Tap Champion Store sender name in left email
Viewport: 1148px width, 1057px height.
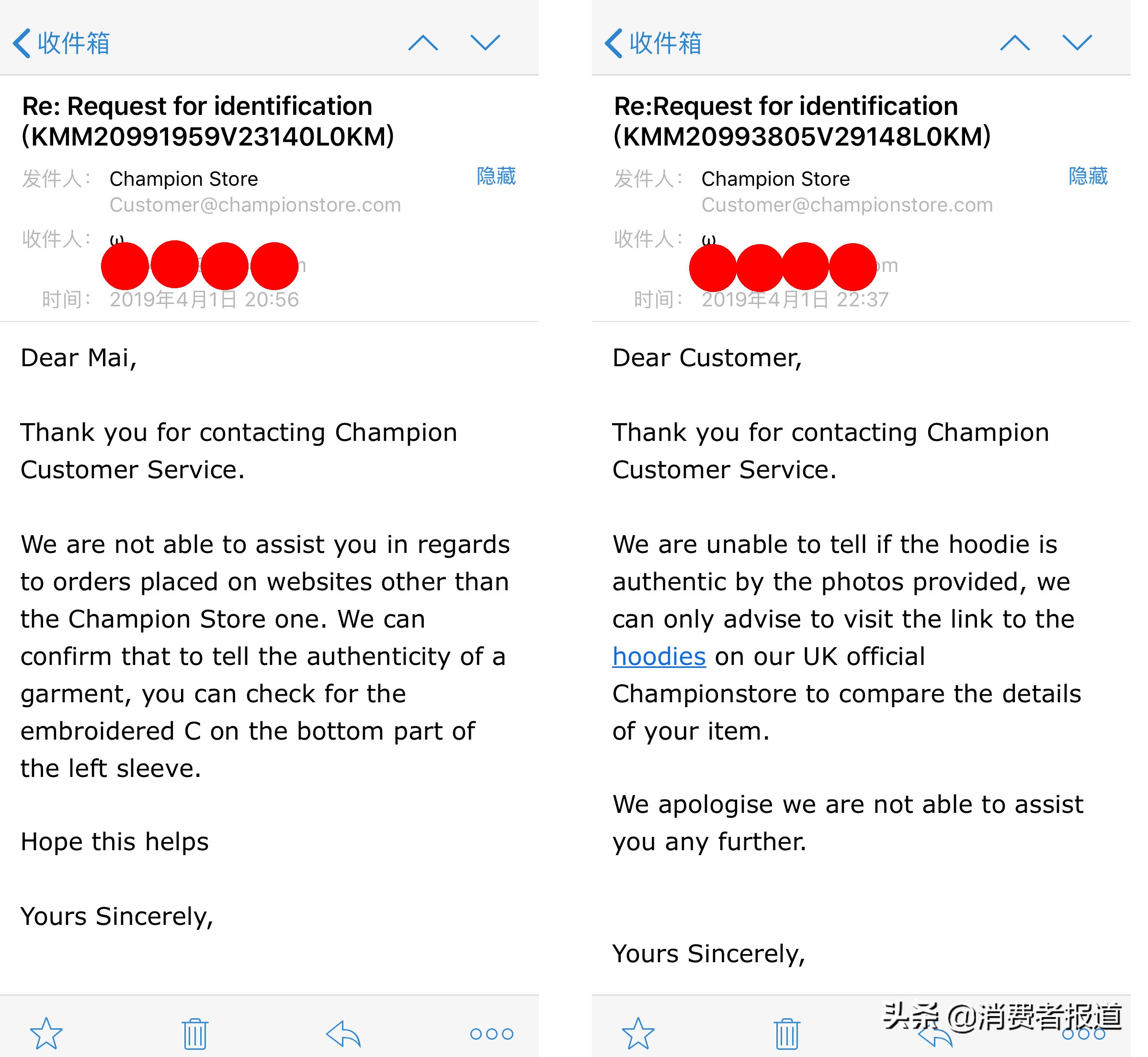184,179
